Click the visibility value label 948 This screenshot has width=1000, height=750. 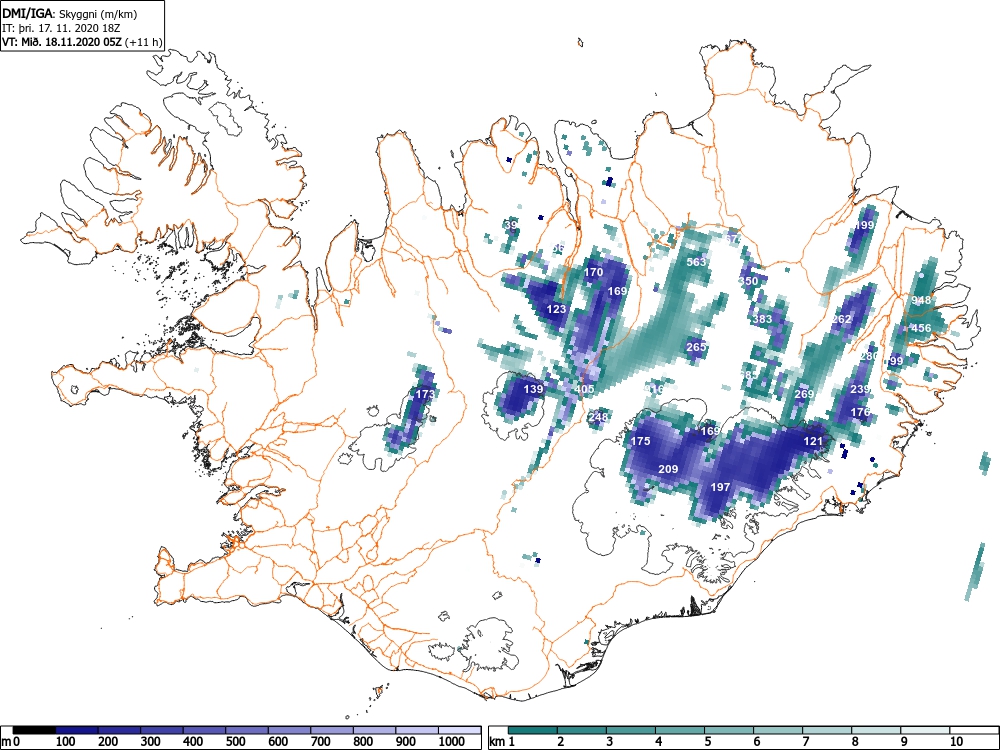921,300
